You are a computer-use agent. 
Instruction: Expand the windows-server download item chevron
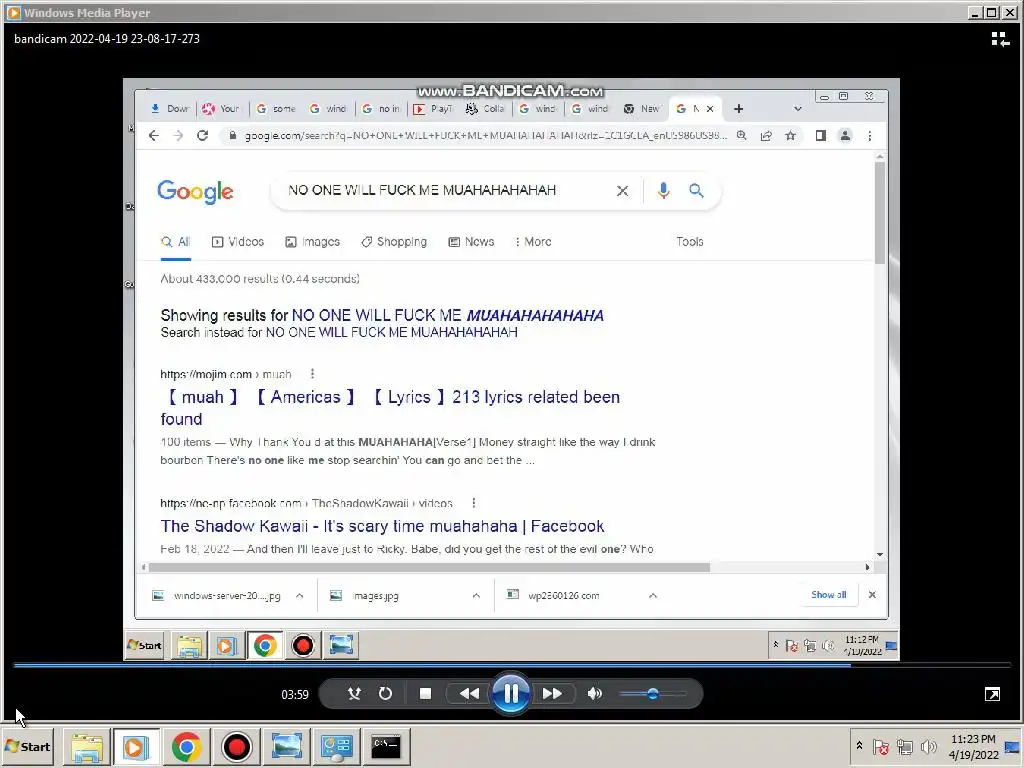[x=299, y=596]
